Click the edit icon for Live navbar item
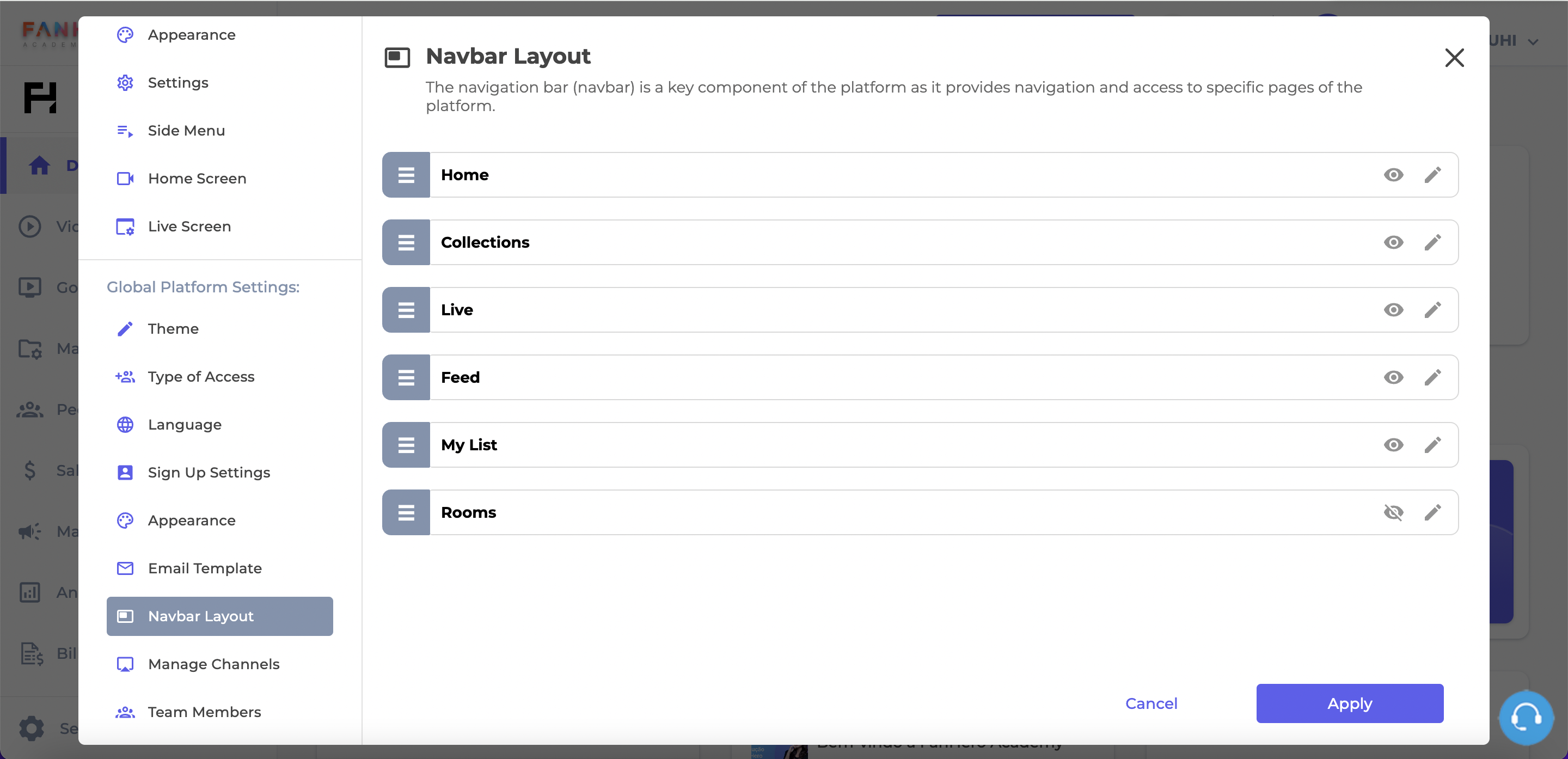Viewport: 1568px width, 759px height. click(x=1433, y=309)
